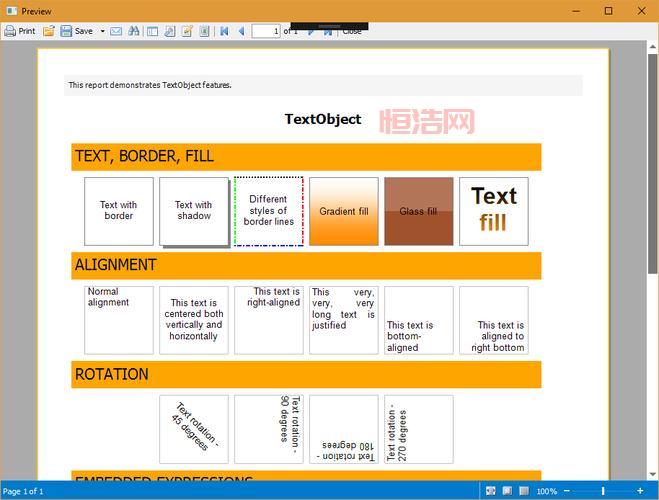This screenshot has height=500, width=659.
Task: Switch to two pages view mode
Action: pos(525,491)
